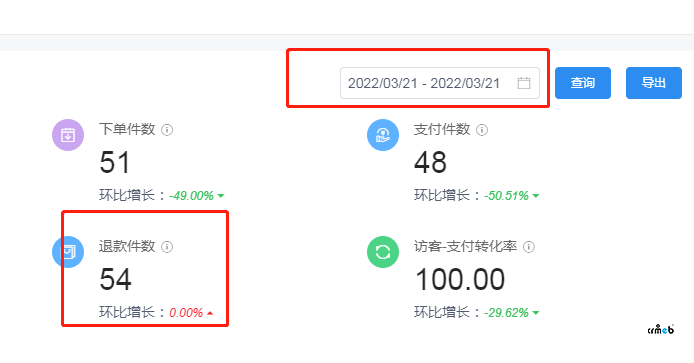Click the down arrow next to -50.51%
This screenshot has height=363, width=694.
point(536,196)
